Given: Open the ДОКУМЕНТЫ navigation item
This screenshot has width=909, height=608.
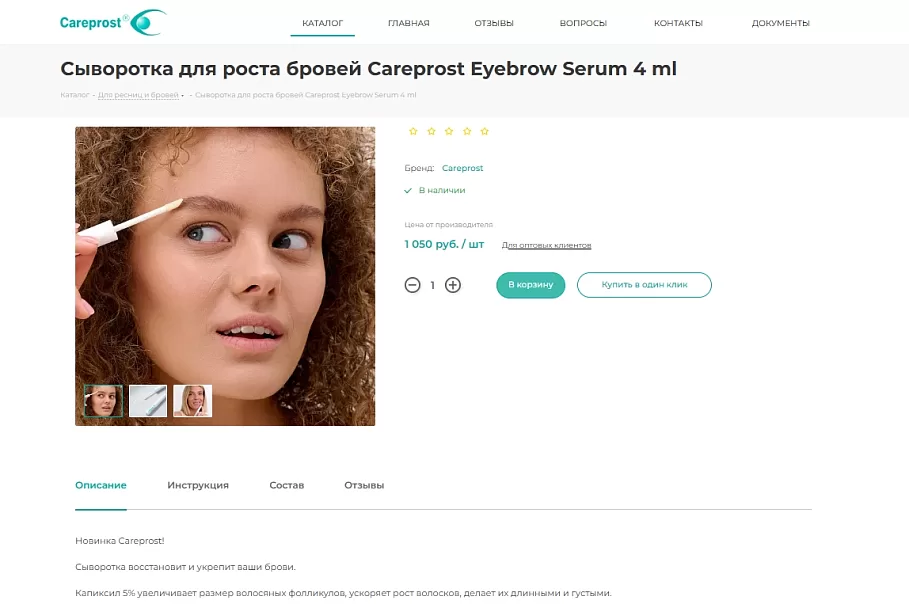Looking at the screenshot, I should click(x=780, y=23).
